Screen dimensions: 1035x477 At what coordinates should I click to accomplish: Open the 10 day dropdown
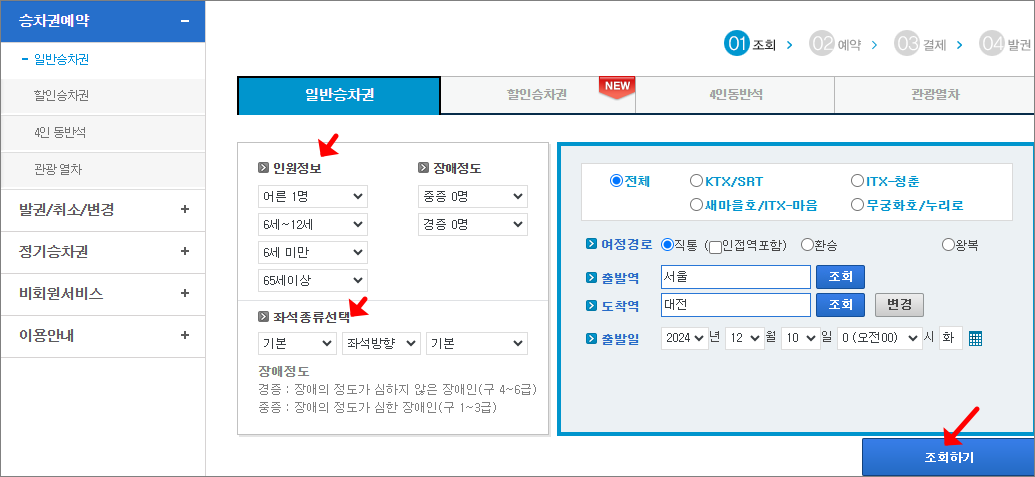pyautogui.click(x=800, y=338)
